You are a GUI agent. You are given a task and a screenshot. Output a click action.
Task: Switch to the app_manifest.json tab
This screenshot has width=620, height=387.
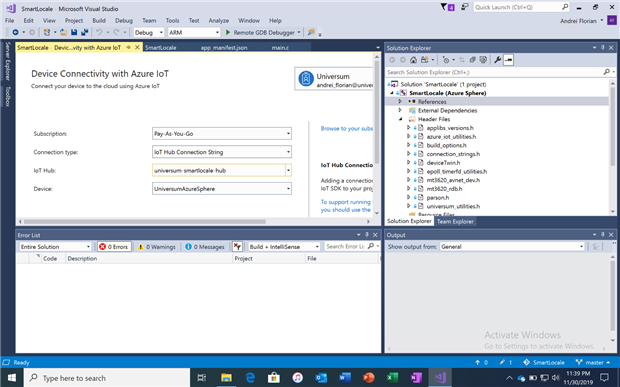pos(224,47)
